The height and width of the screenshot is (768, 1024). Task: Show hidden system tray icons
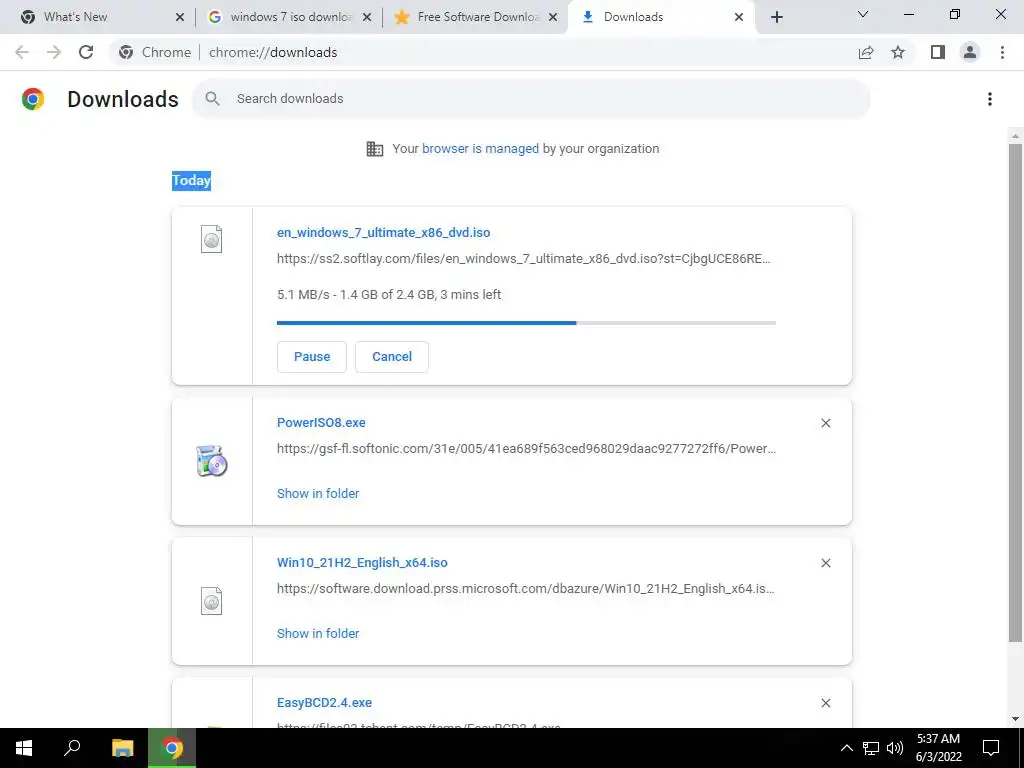(846, 748)
